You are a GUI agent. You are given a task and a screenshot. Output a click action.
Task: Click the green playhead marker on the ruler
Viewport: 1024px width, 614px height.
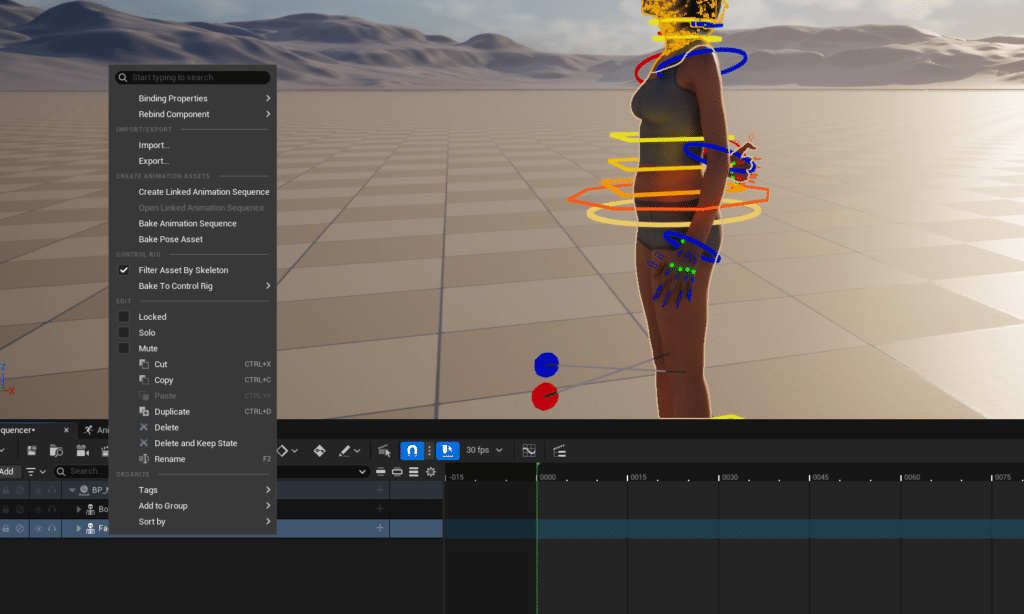(x=538, y=466)
